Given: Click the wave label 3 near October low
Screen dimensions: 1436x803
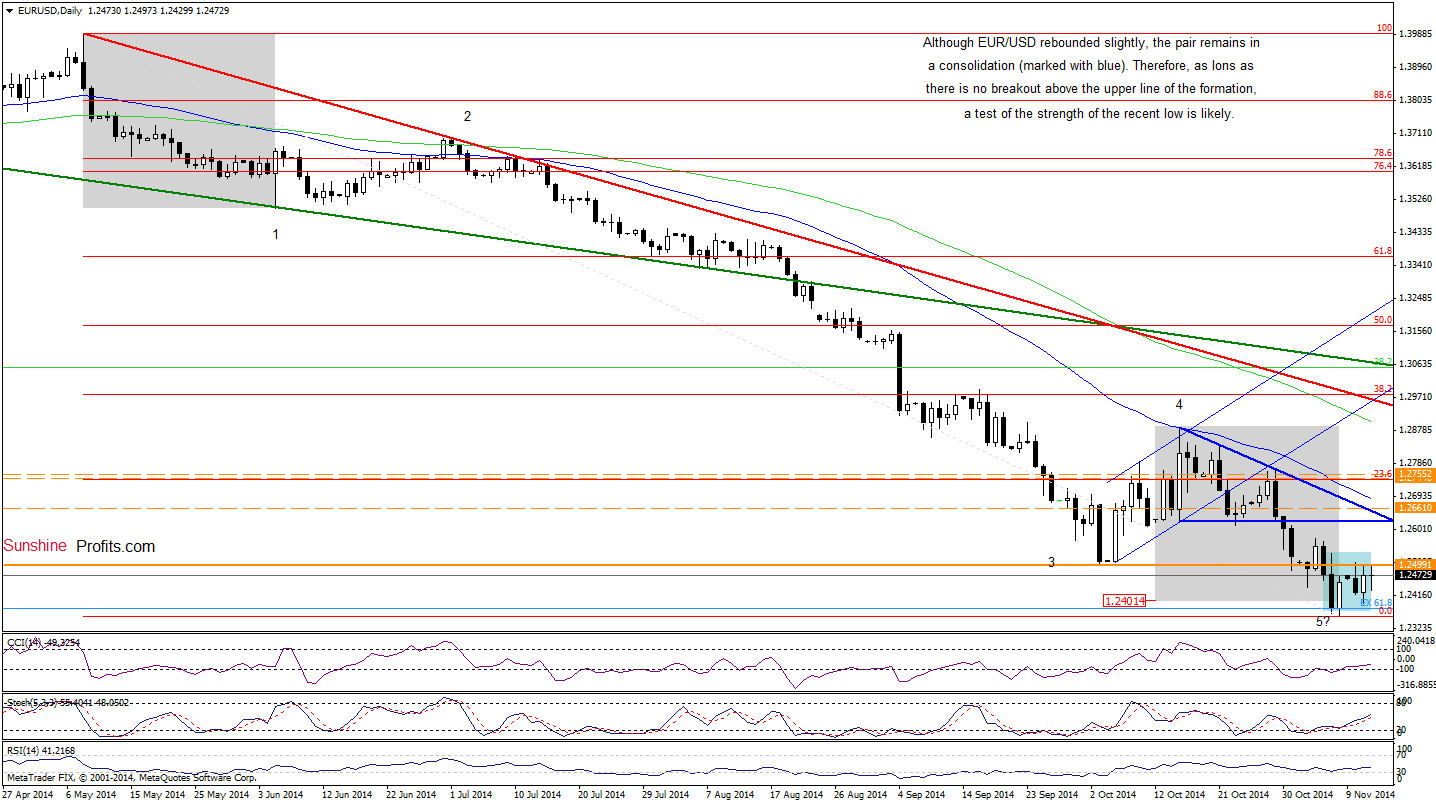Looking at the screenshot, I should click(1051, 562).
